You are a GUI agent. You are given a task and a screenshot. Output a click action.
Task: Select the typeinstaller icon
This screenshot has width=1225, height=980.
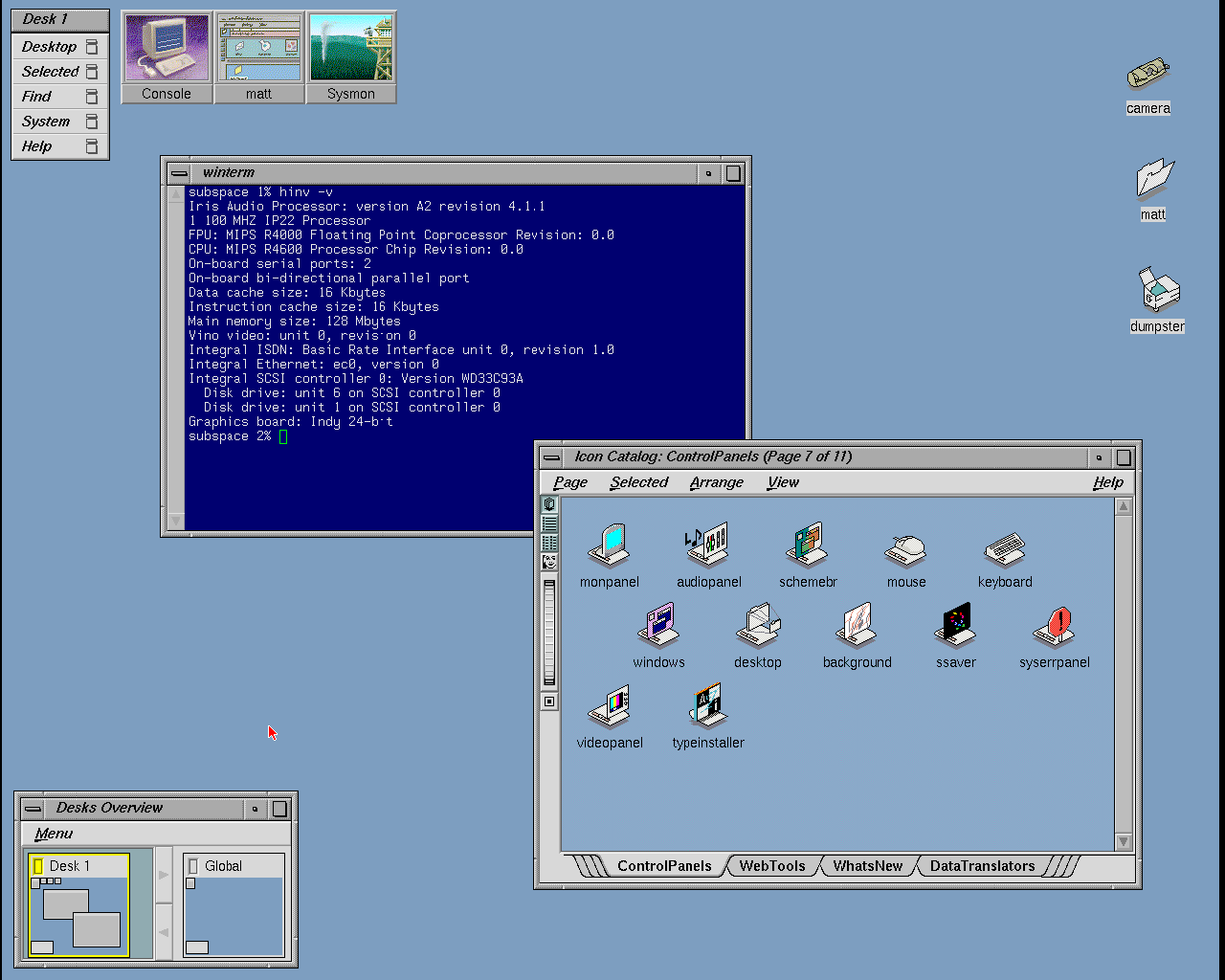[x=708, y=706]
